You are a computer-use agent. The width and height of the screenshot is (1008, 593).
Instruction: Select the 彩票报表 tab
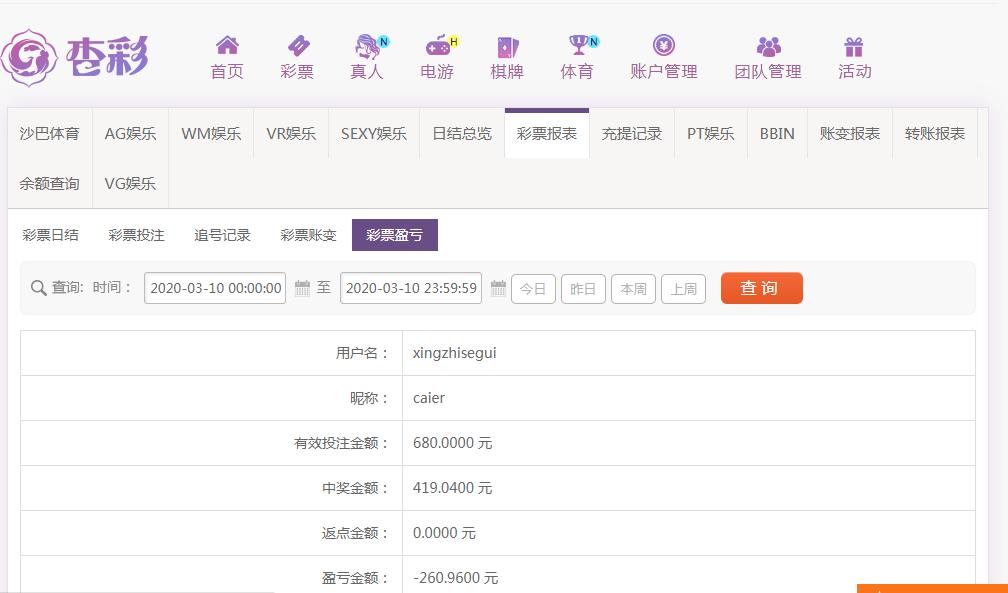[x=547, y=134]
